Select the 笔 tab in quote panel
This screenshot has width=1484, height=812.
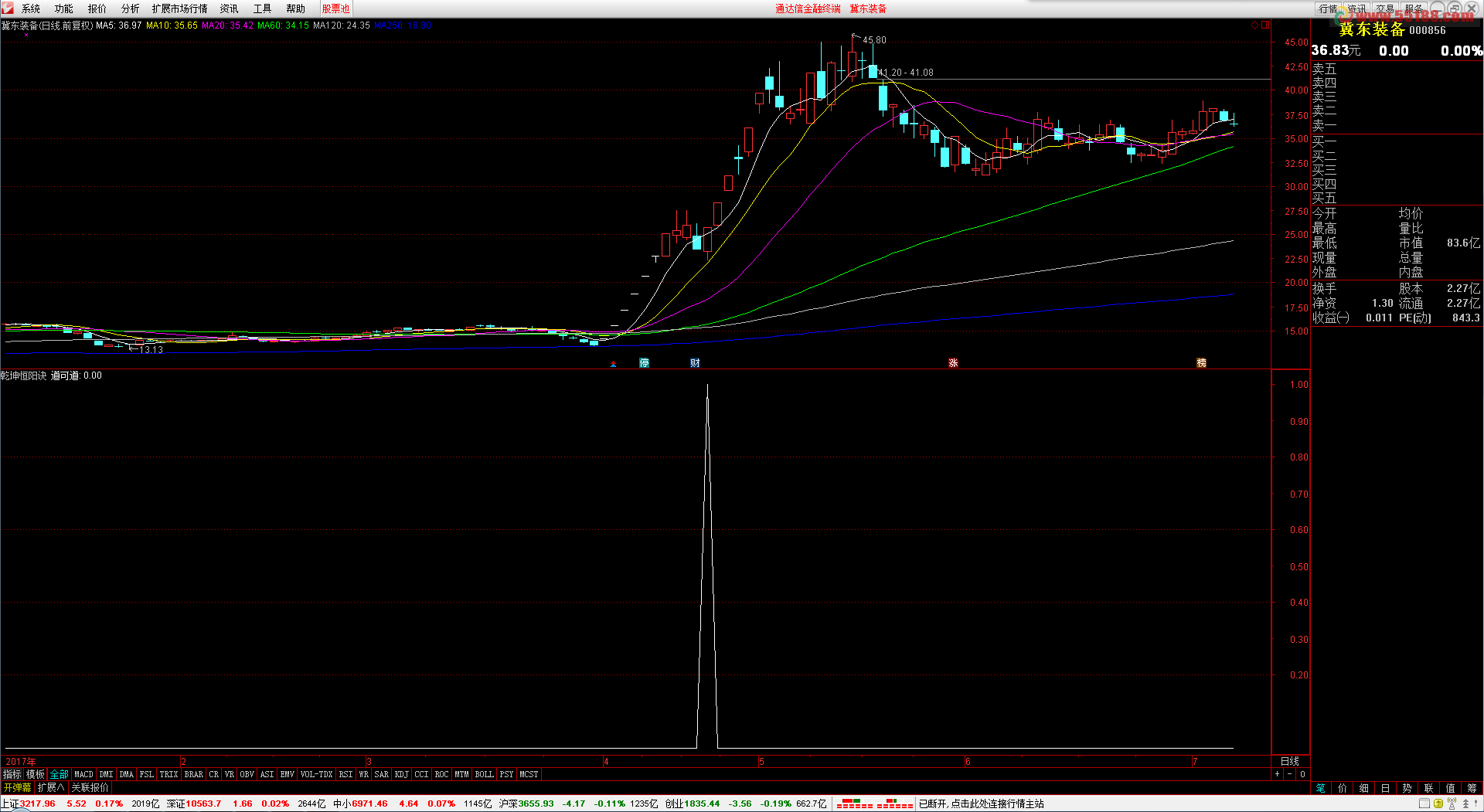(1321, 788)
